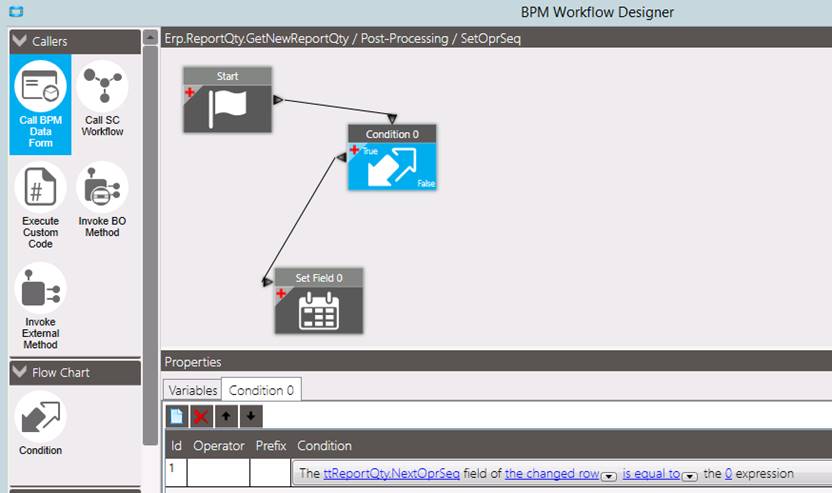Click the Properties panel header
This screenshot has width=832, height=493.
click(x=497, y=362)
